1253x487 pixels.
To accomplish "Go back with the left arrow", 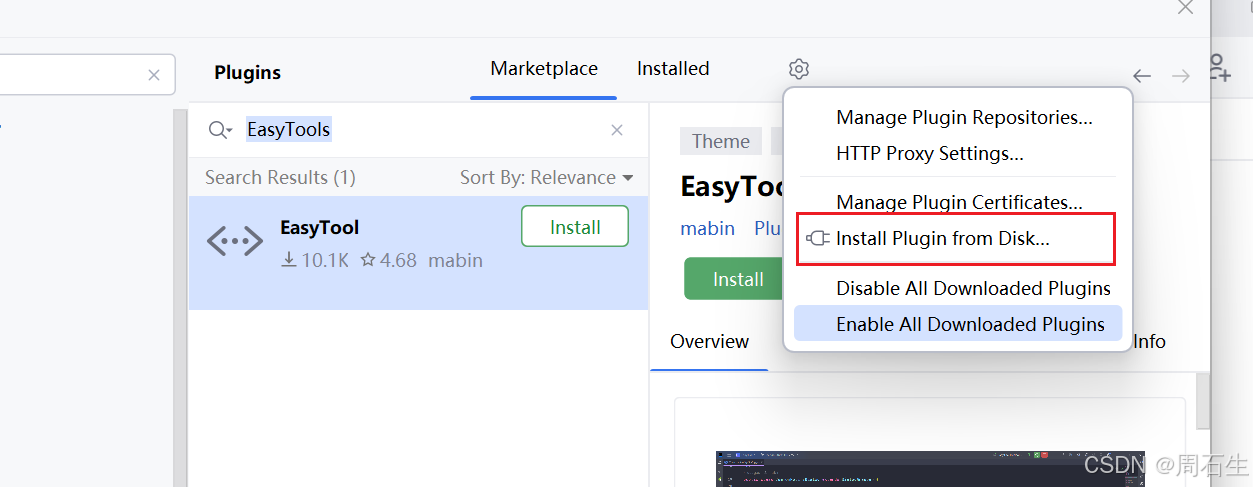I will (1142, 76).
